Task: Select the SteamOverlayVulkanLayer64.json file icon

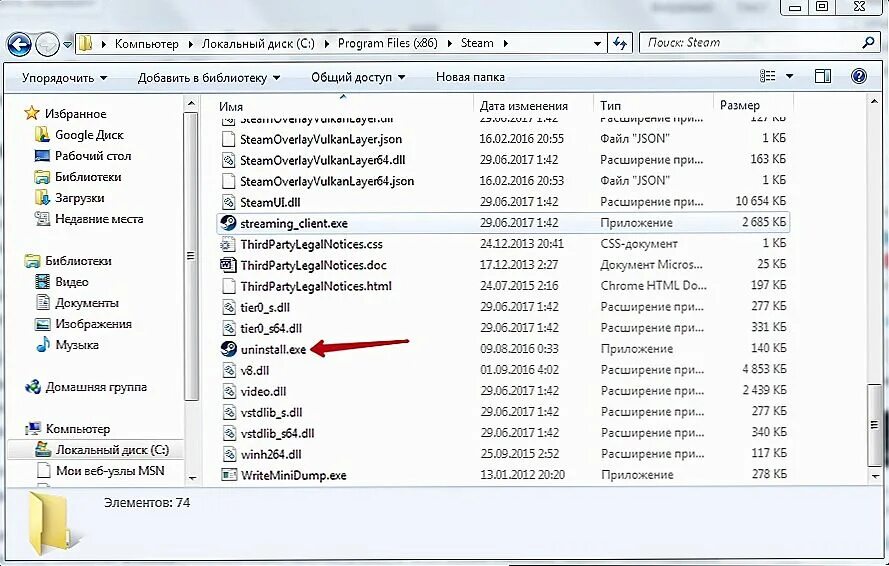Action: (228, 181)
